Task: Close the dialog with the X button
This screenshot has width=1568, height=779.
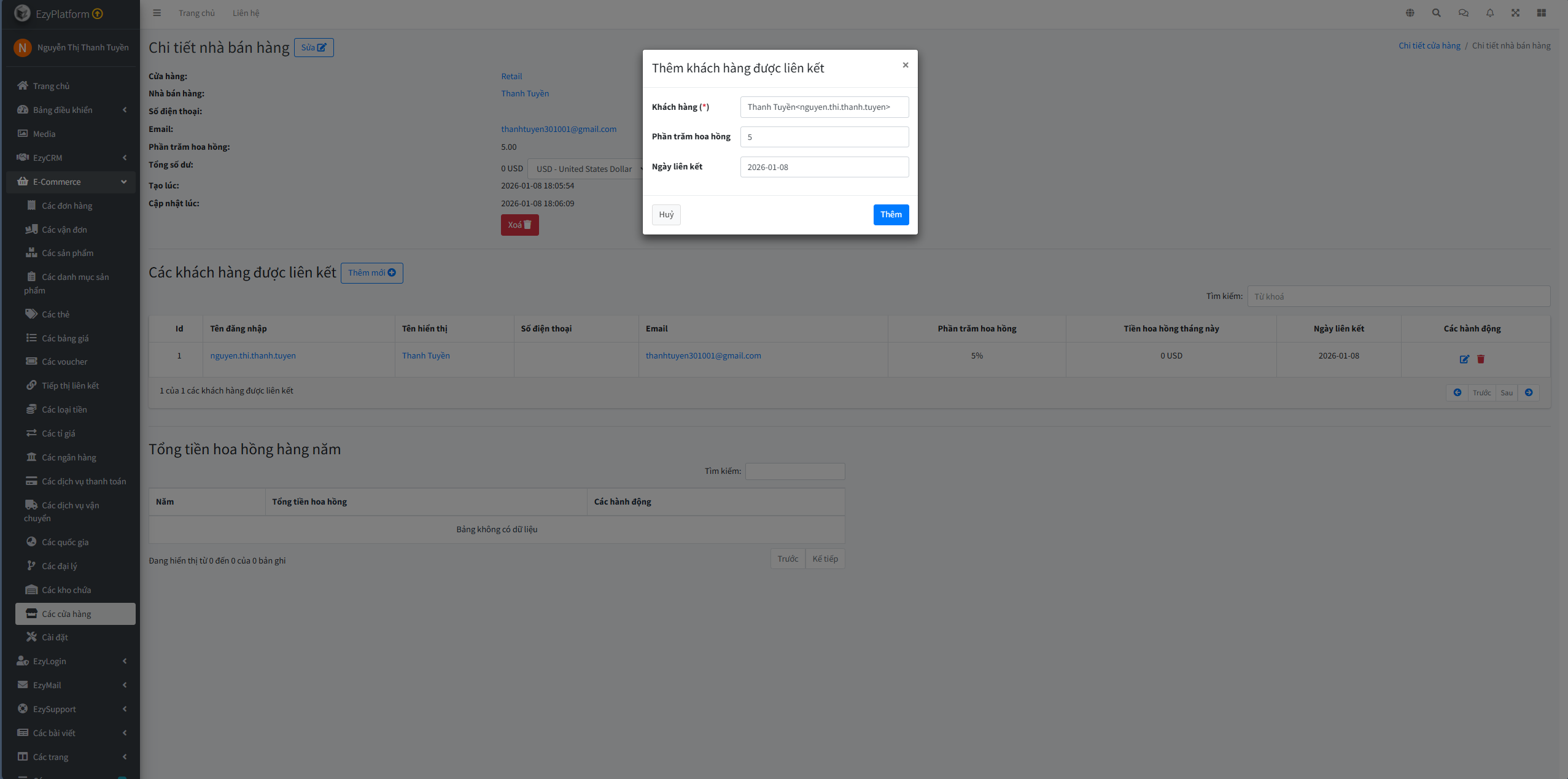Action: pos(905,65)
